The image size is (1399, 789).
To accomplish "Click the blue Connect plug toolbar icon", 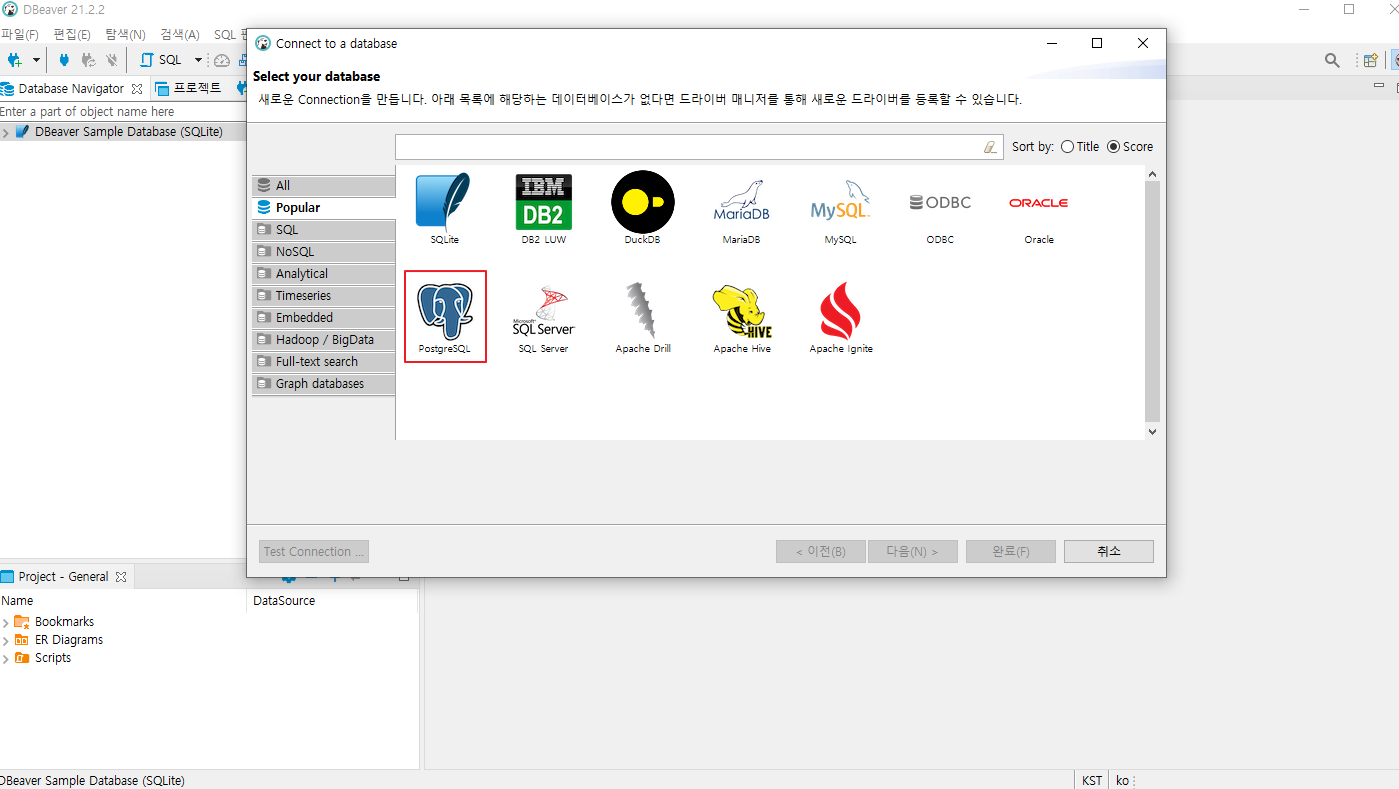I will tap(65, 60).
